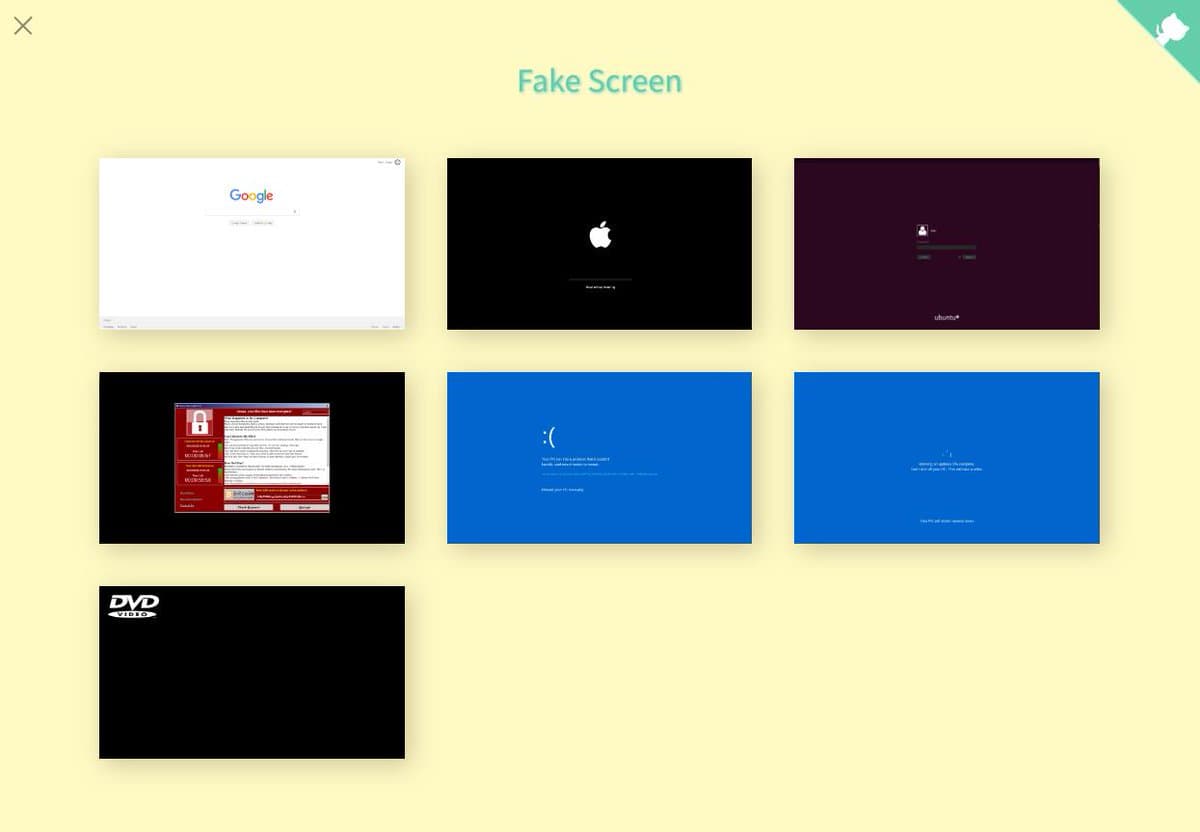Click the sad face on the blue screen
This screenshot has width=1200, height=832.
(548, 437)
